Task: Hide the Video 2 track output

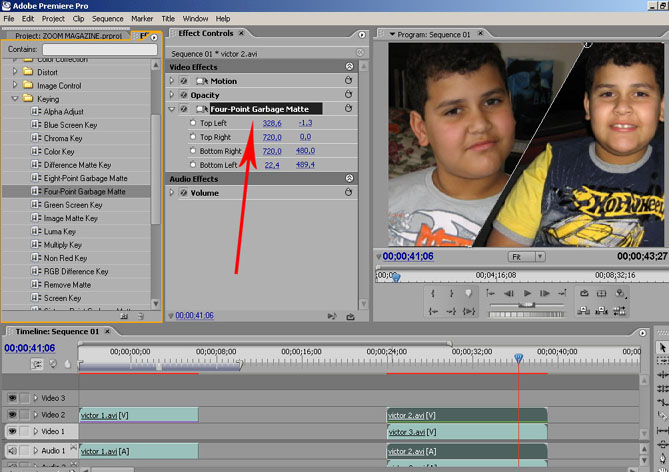Action: click(x=13, y=414)
